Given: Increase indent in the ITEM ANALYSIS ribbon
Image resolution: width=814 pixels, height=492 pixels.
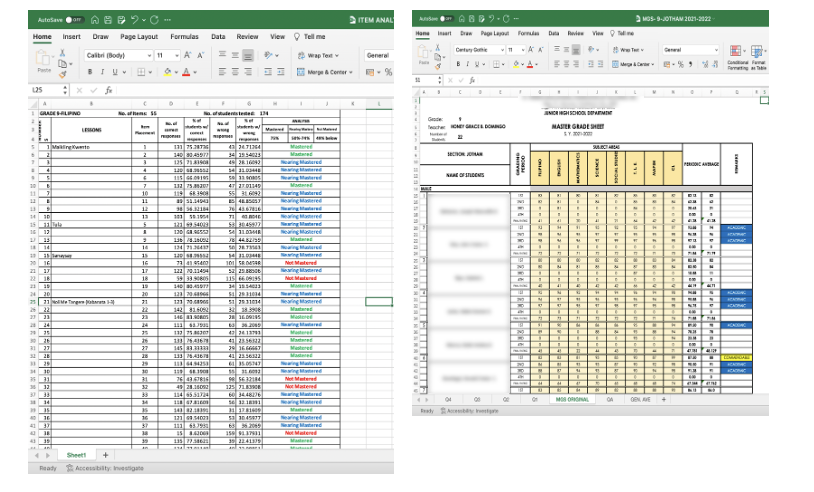Looking at the screenshot, I should pos(281,72).
